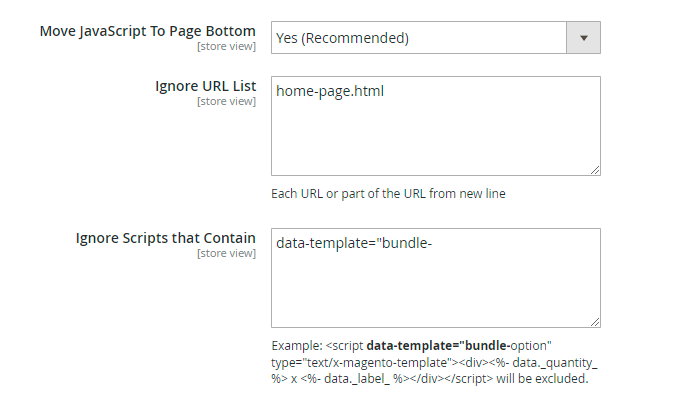673x405 pixels.
Task: Click the 'will be excluded' note ending
Action: pos(542,379)
